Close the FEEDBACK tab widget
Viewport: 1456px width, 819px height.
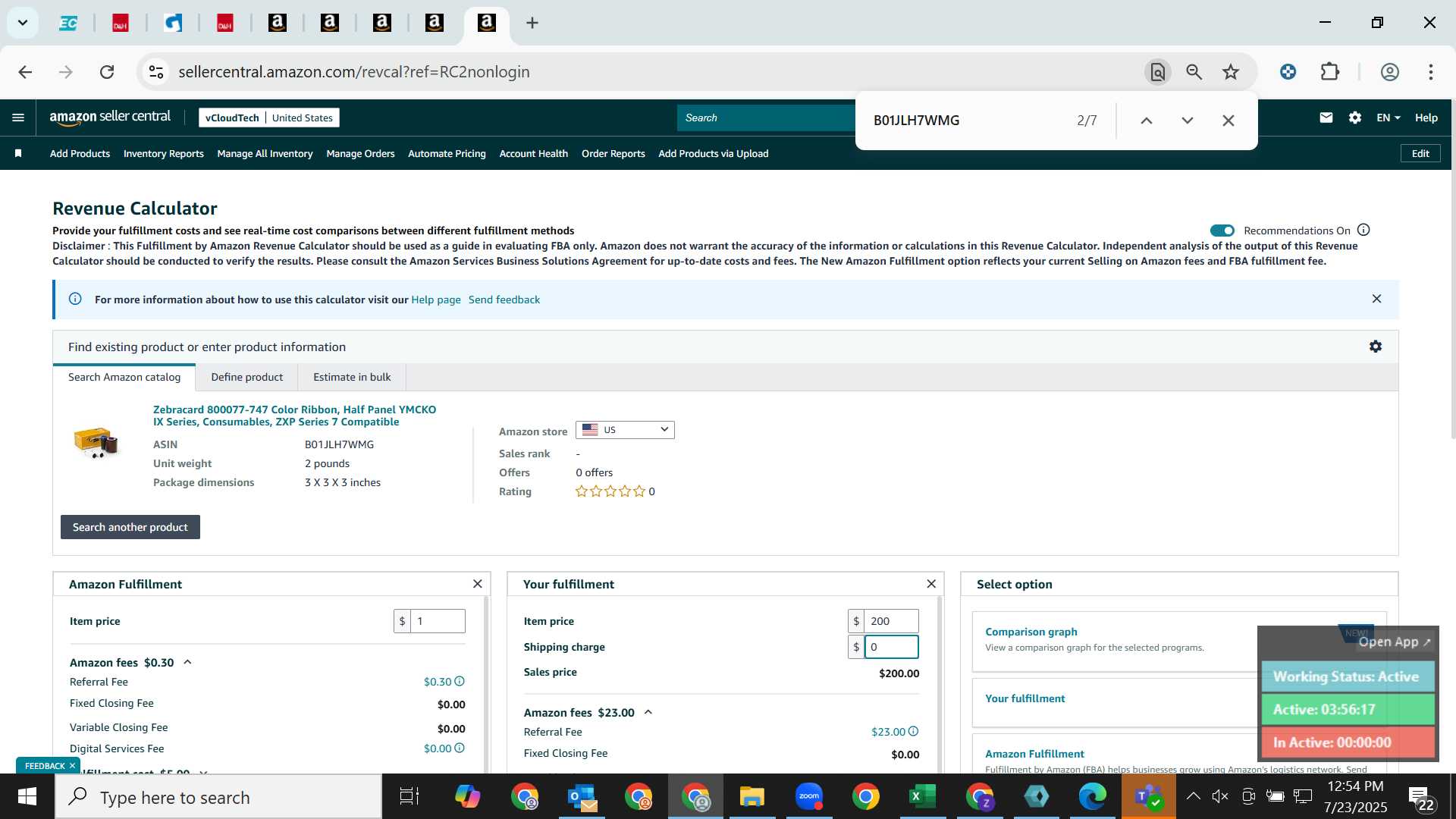tap(72, 766)
